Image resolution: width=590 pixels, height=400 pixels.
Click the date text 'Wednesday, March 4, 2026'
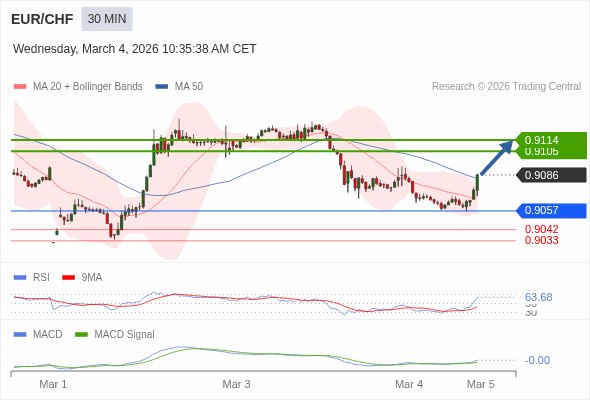[86, 49]
